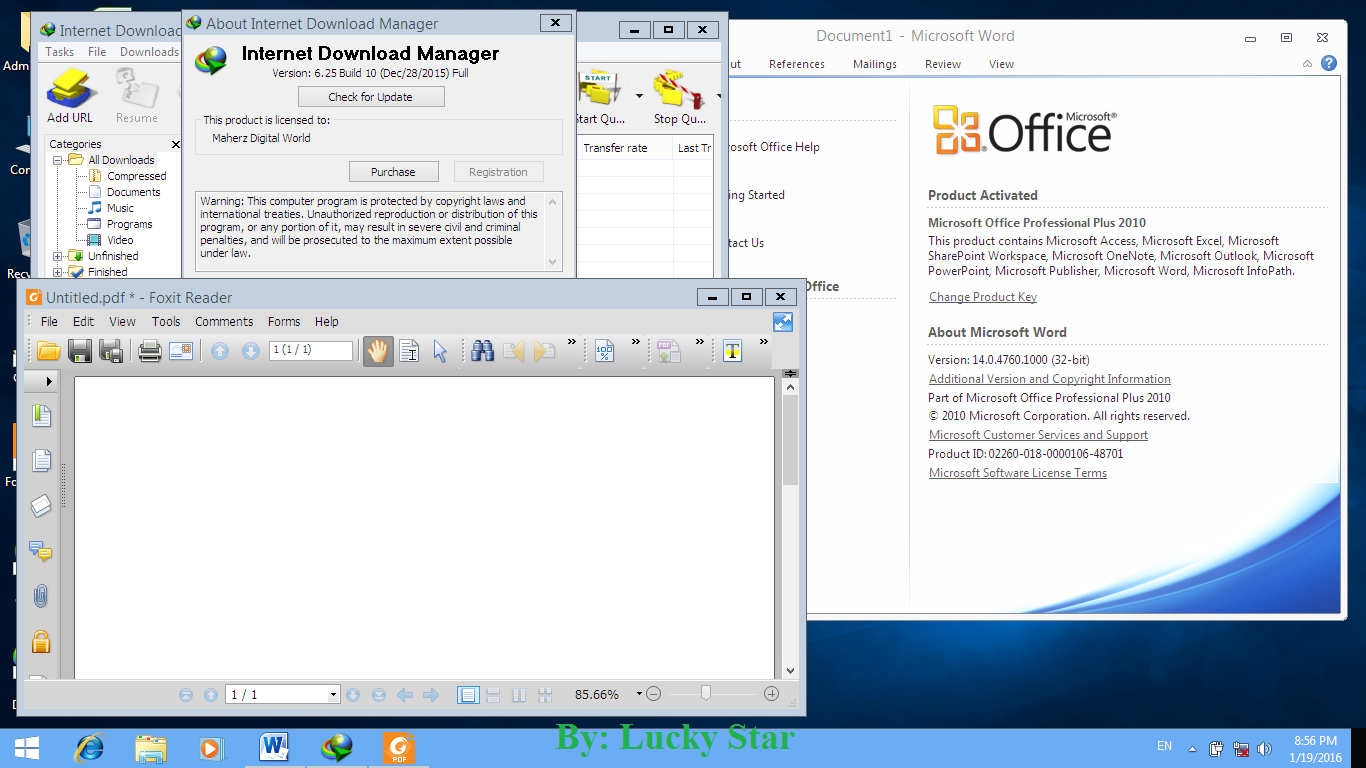Image resolution: width=1366 pixels, height=768 pixels.
Task: Choose the Select Text tool in Foxit
Action: [409, 351]
